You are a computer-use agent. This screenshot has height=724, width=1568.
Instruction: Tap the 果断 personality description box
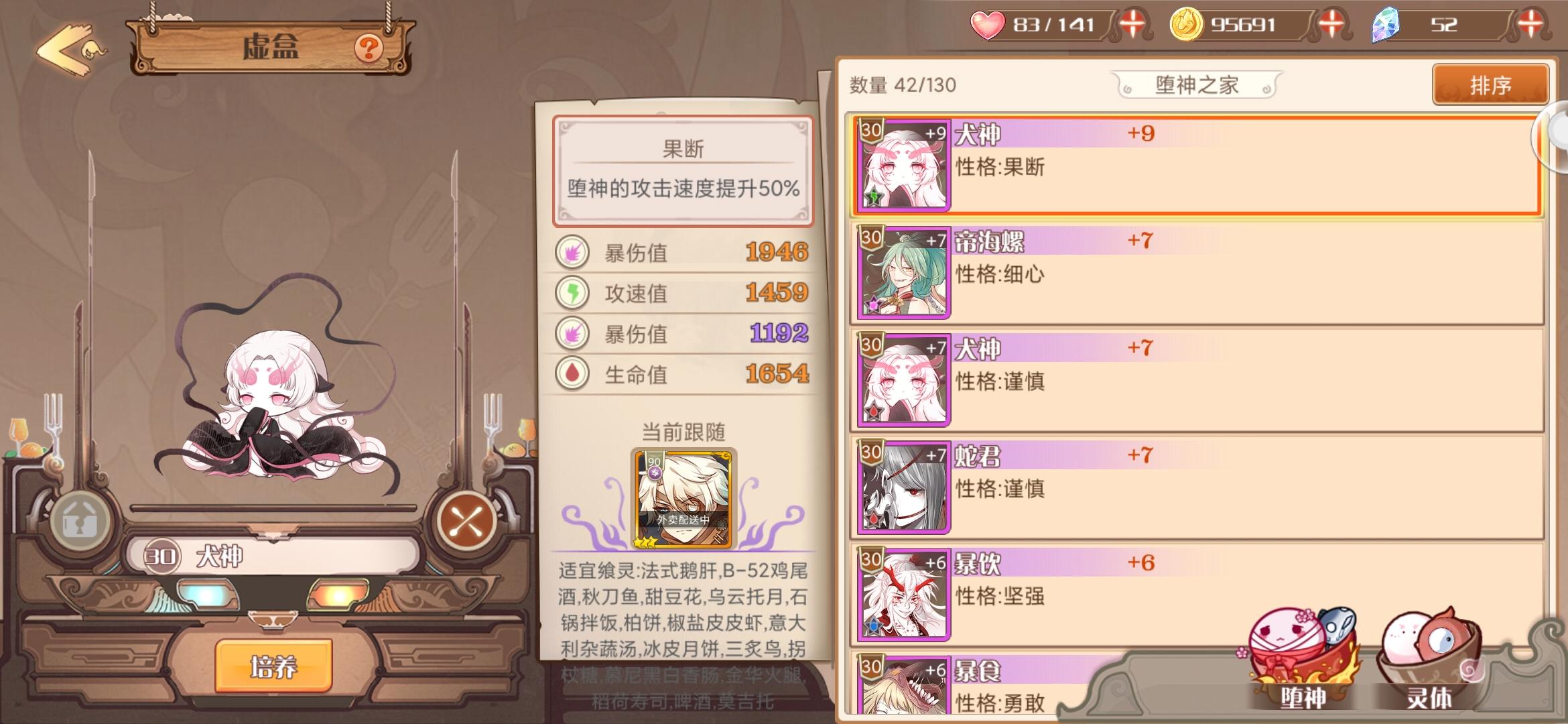[683, 171]
